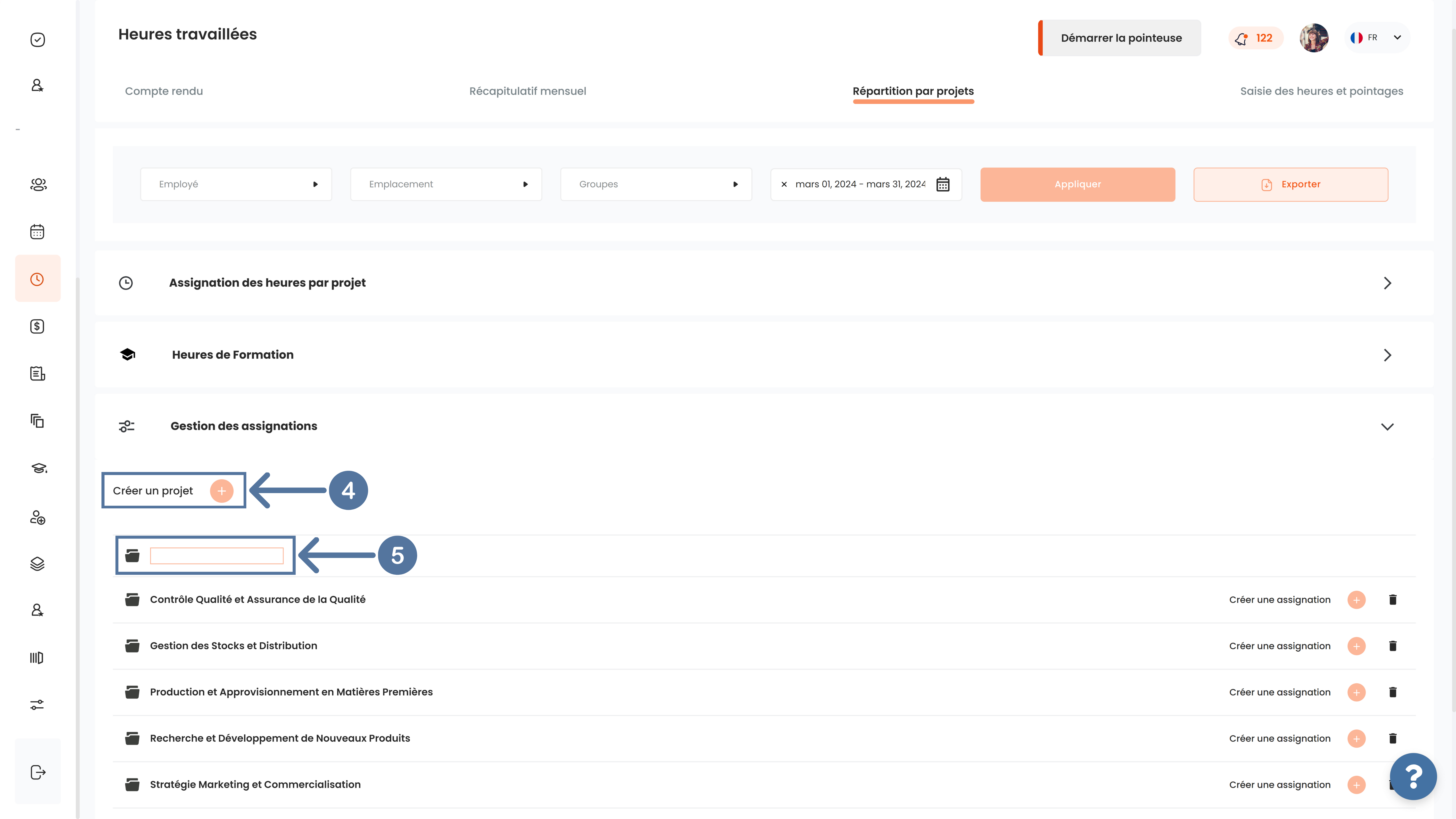
Task: Open the FR language selector
Action: coord(1377,38)
